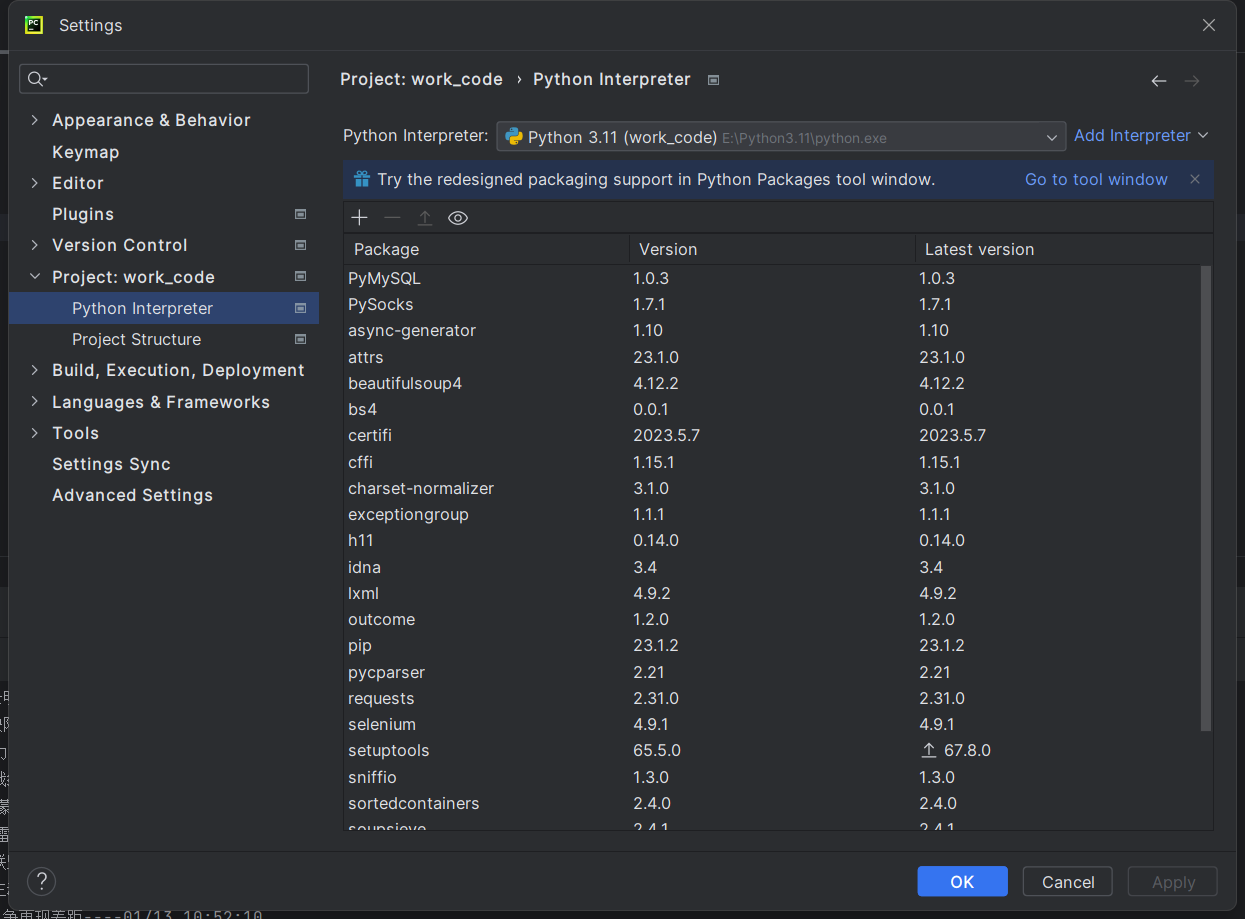
Task: Click in the settings search field
Action: [164, 79]
